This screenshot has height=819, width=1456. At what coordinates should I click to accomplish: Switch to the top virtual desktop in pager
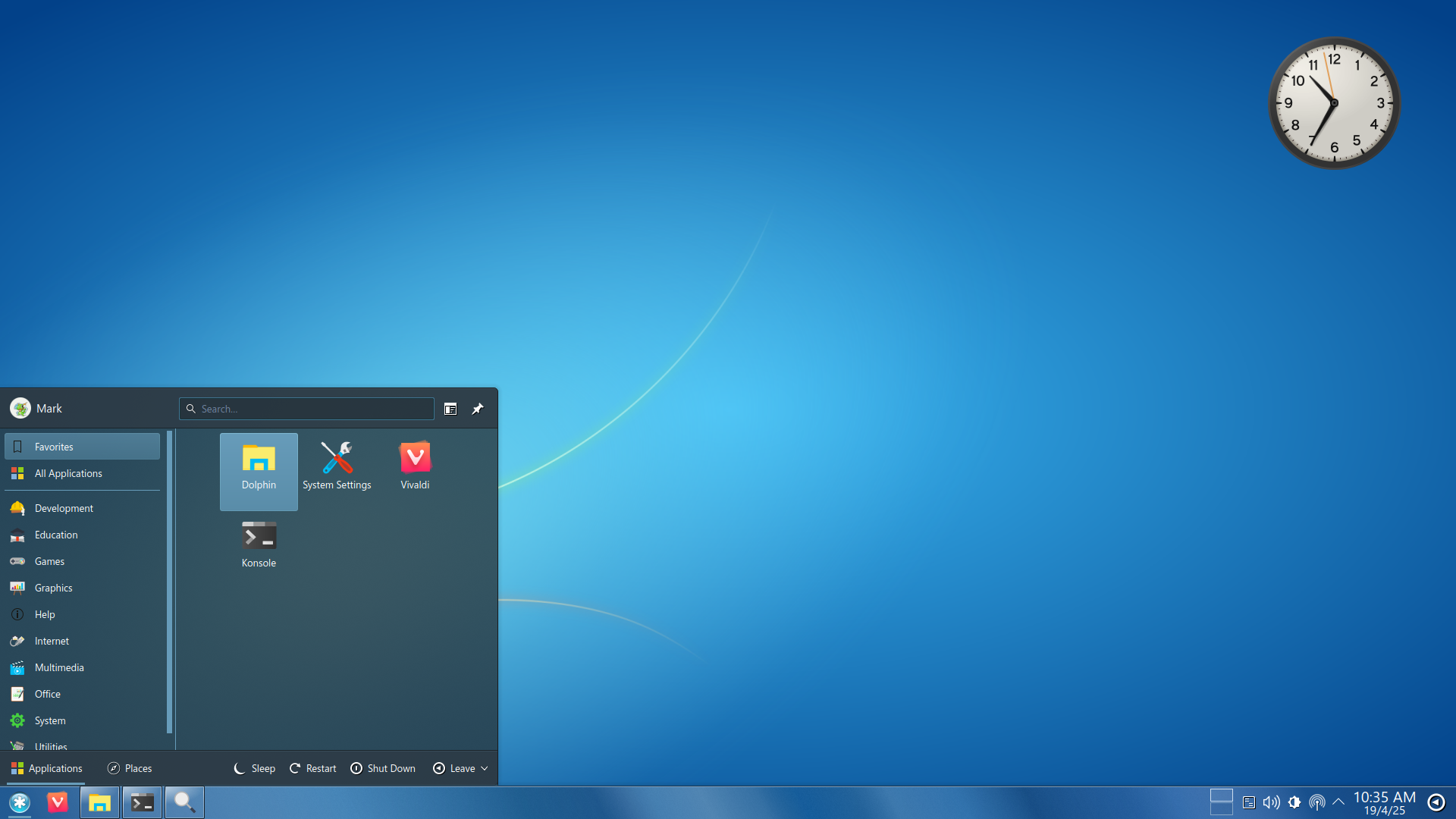pyautogui.click(x=1221, y=795)
